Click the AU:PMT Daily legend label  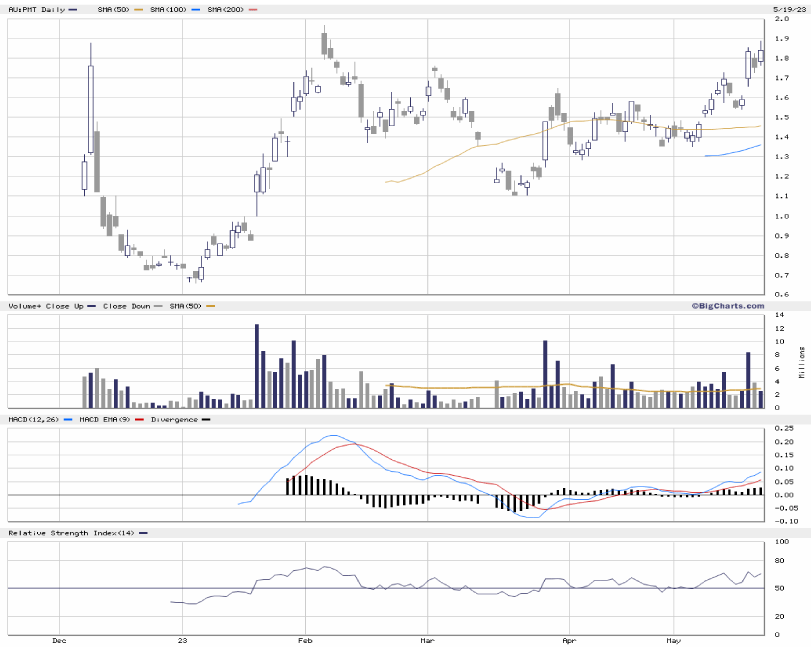pos(36,9)
